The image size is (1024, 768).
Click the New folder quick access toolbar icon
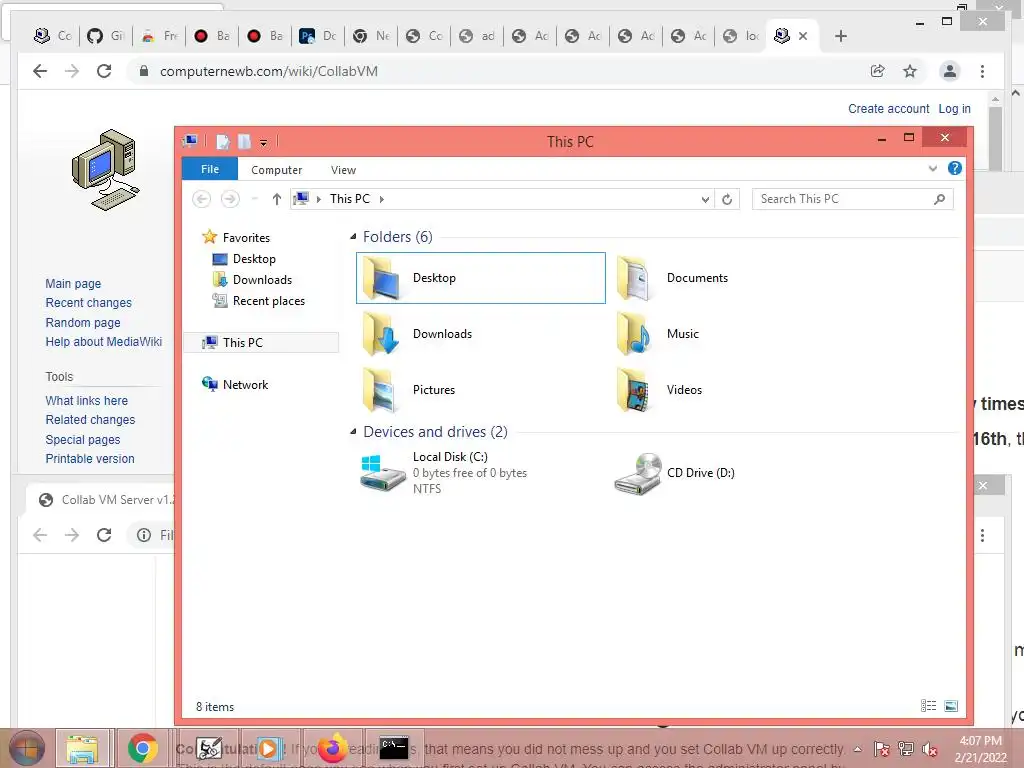(x=244, y=142)
